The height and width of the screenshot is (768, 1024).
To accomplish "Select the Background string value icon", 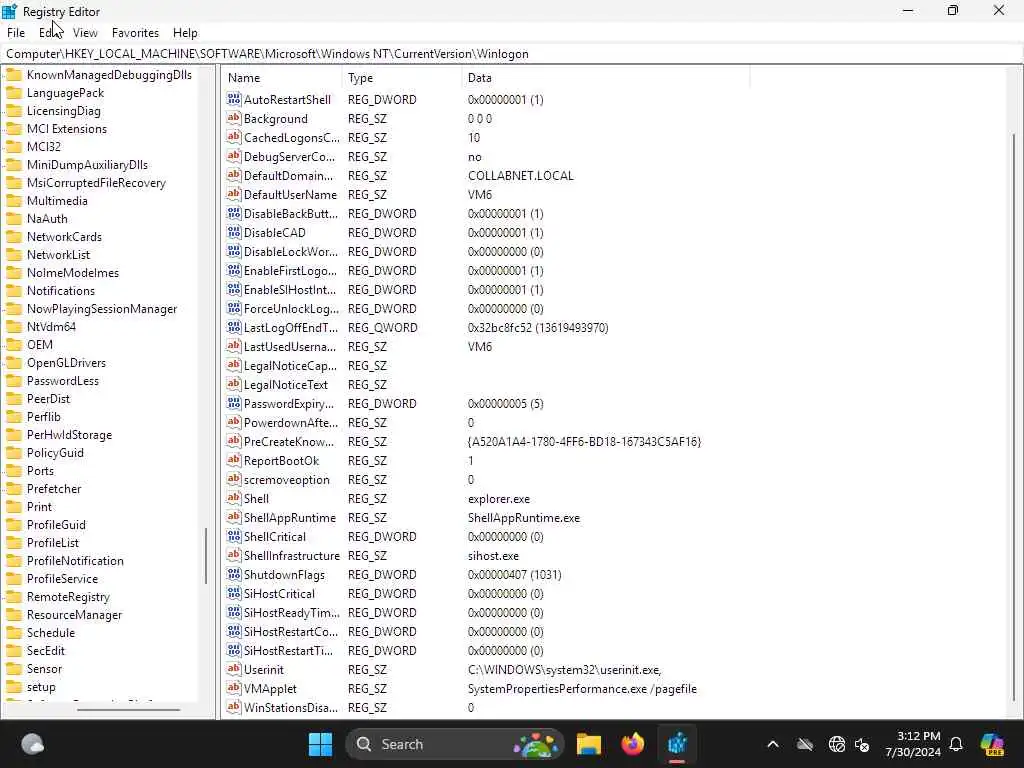I will click(x=234, y=118).
